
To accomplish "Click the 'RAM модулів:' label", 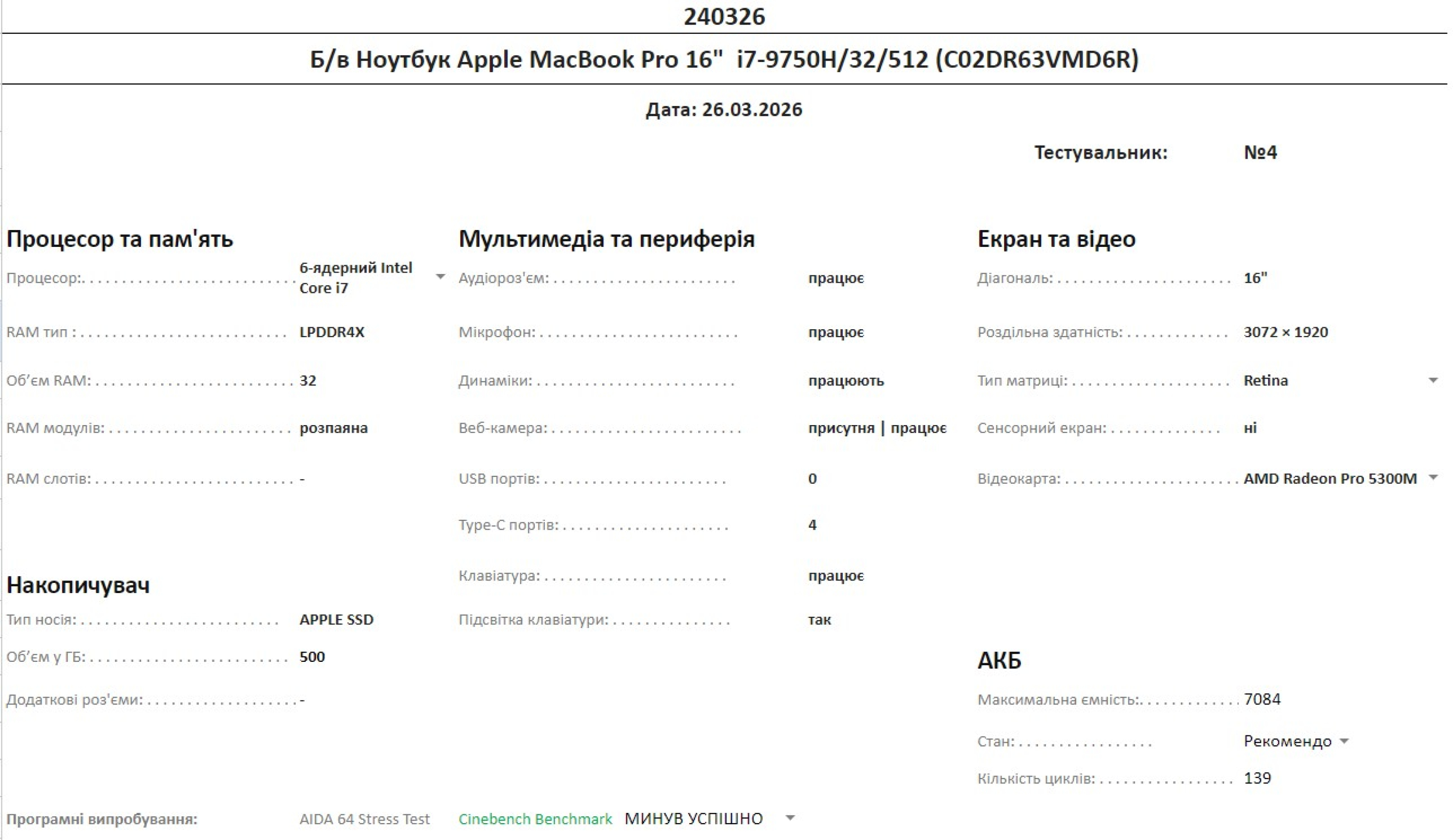I will point(55,428).
